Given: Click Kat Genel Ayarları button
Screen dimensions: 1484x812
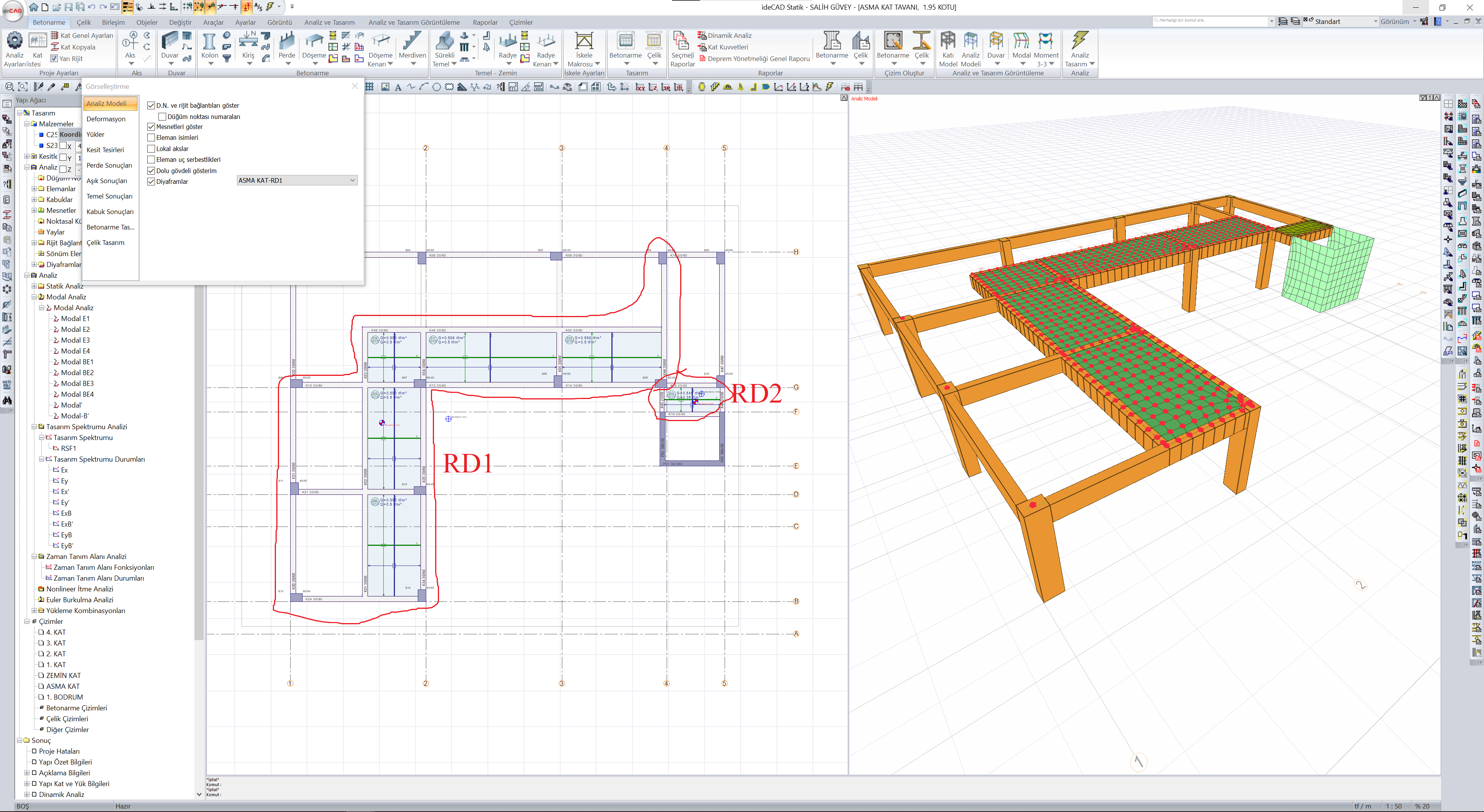Looking at the screenshot, I should tap(87, 36).
